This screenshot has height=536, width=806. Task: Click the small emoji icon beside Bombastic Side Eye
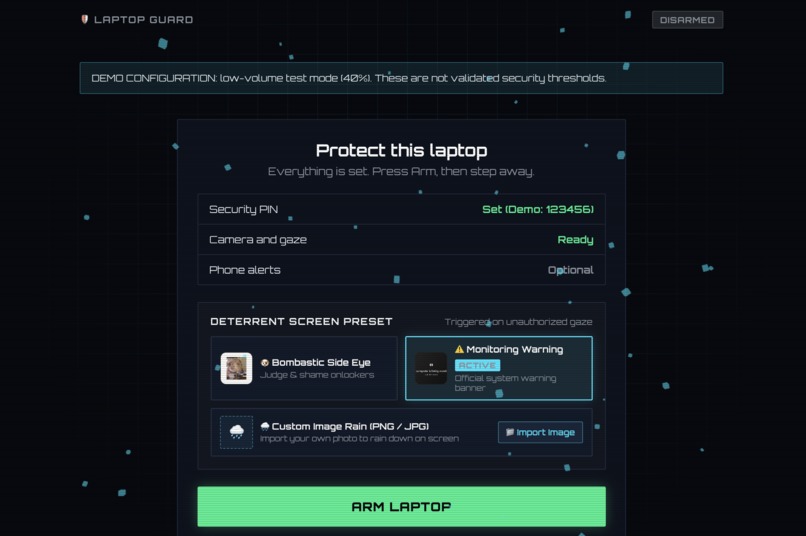point(265,362)
